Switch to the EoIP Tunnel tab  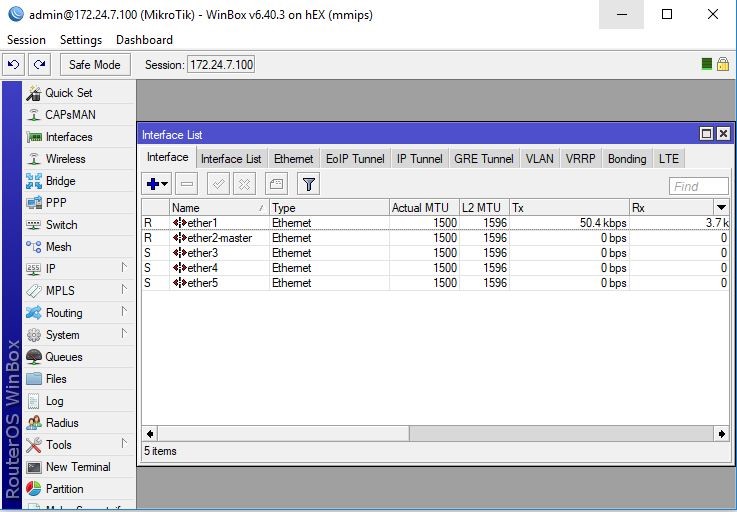tap(355, 158)
